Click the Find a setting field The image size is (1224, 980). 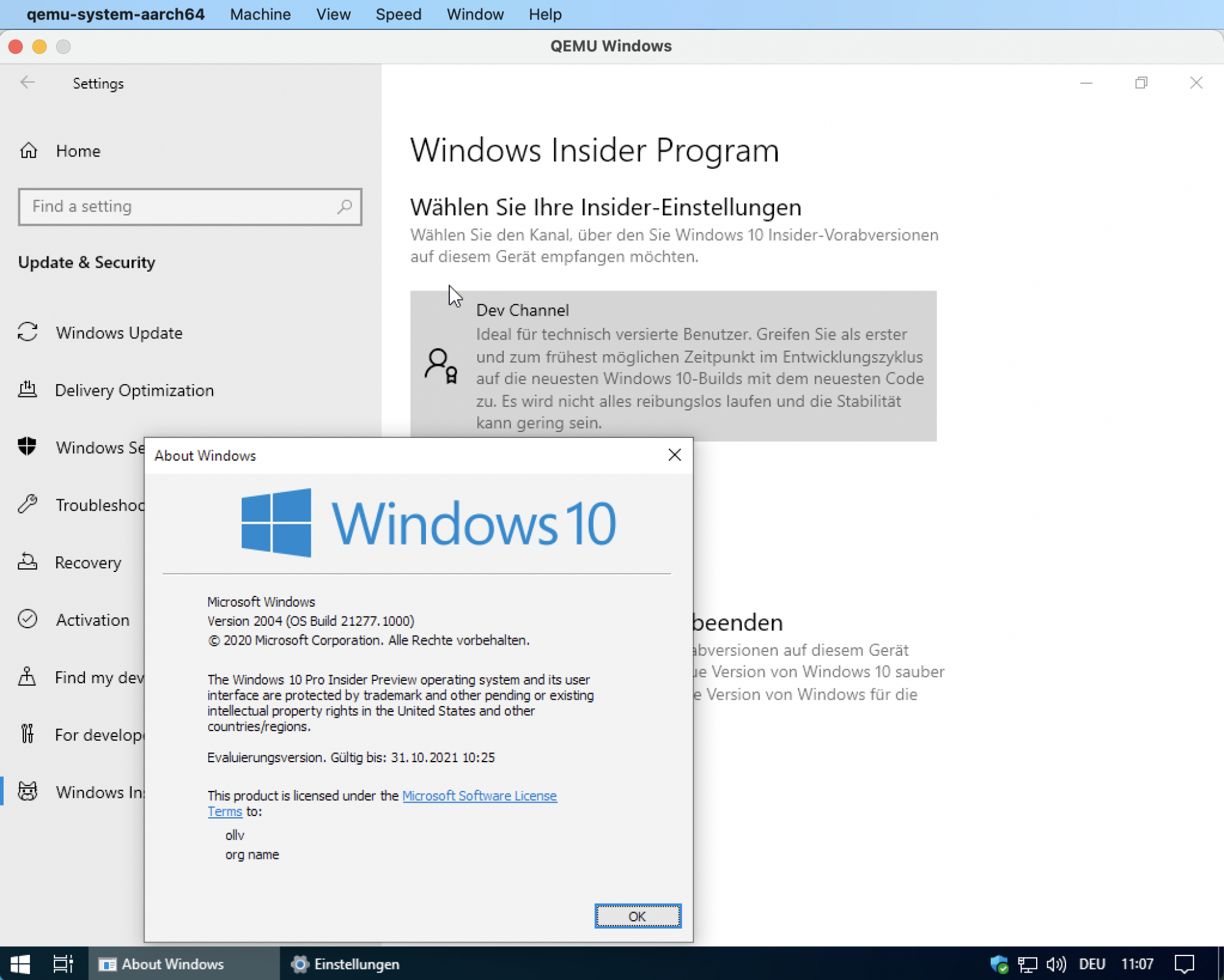tap(177, 207)
